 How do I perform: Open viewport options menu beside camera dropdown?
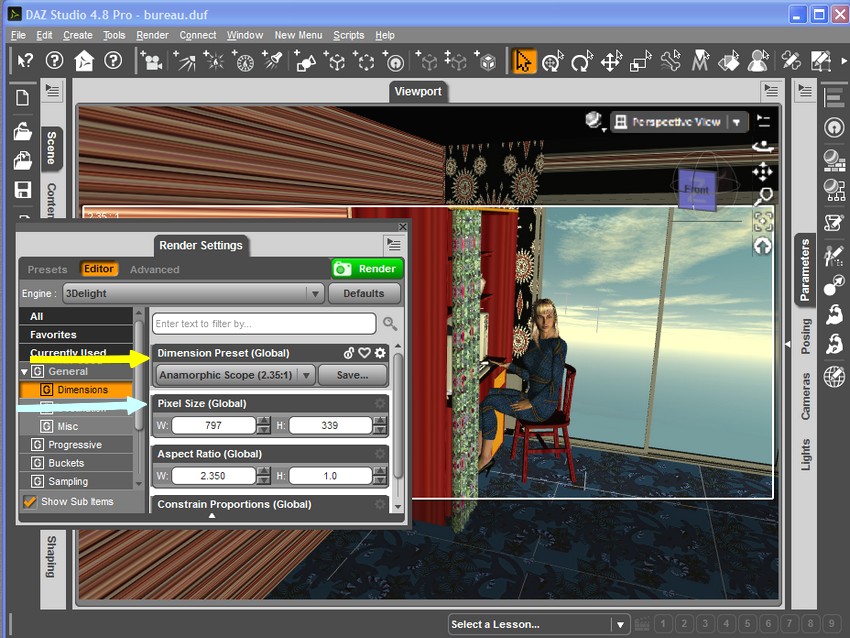tap(763, 120)
